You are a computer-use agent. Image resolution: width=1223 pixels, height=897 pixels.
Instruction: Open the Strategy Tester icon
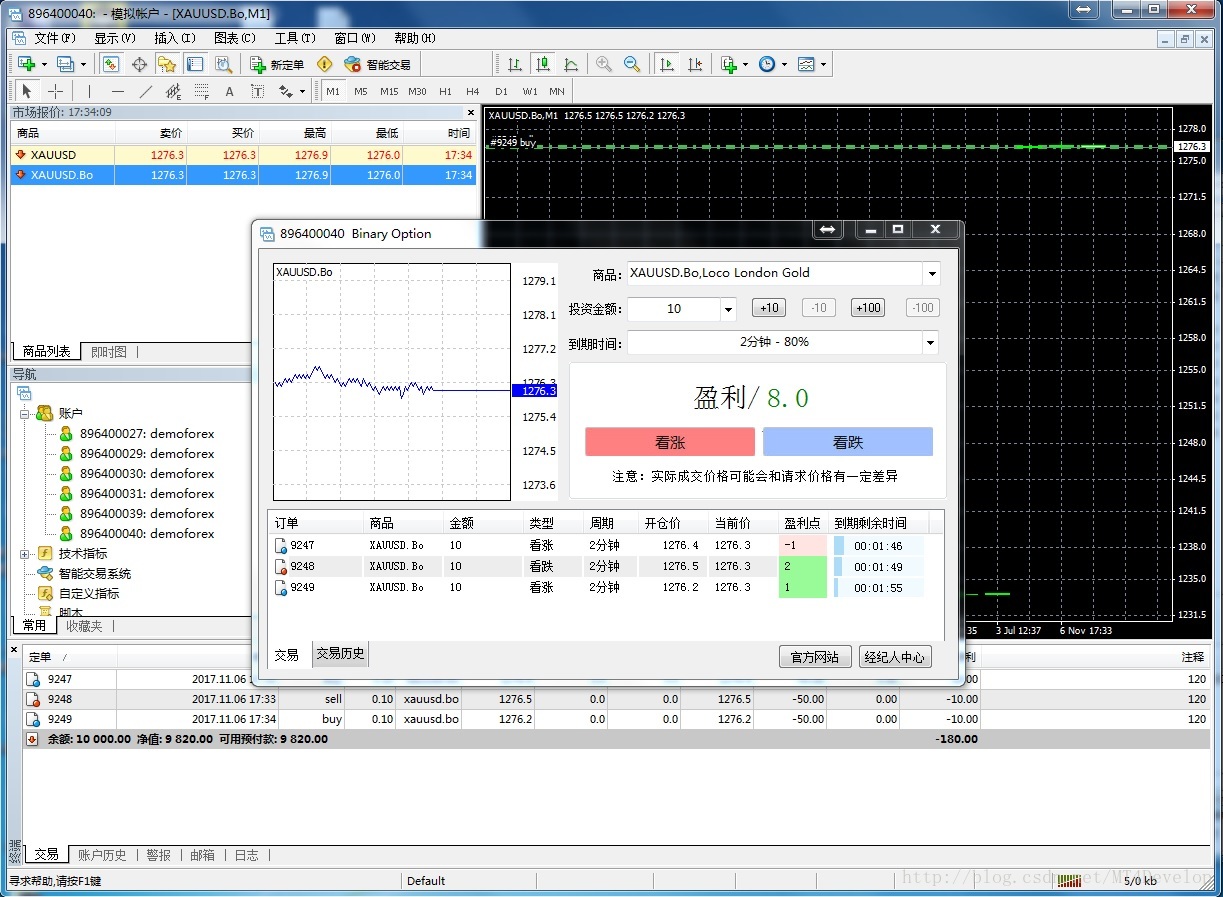tap(223, 64)
